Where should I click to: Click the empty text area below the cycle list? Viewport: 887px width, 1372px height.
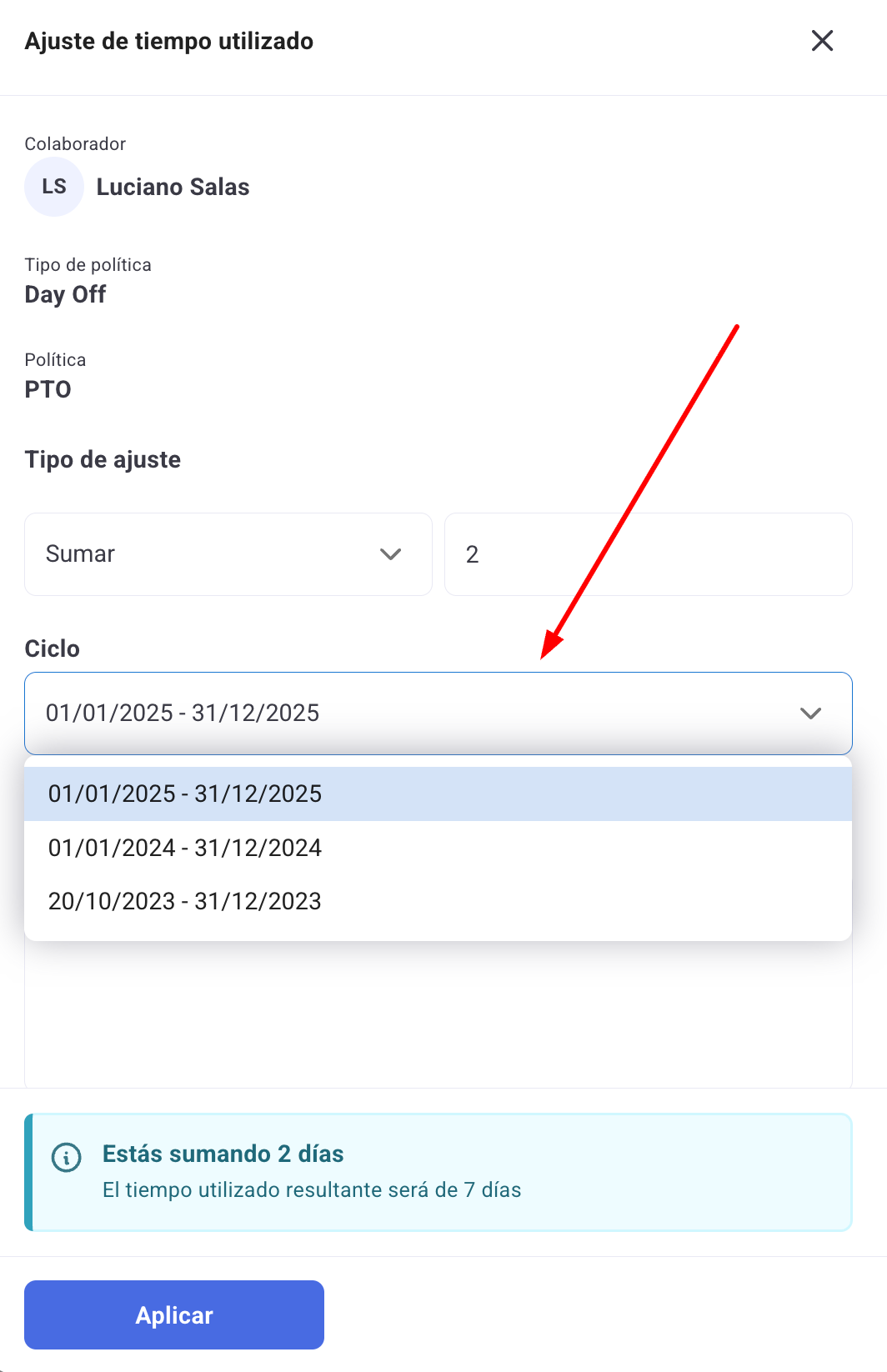tap(438, 1013)
